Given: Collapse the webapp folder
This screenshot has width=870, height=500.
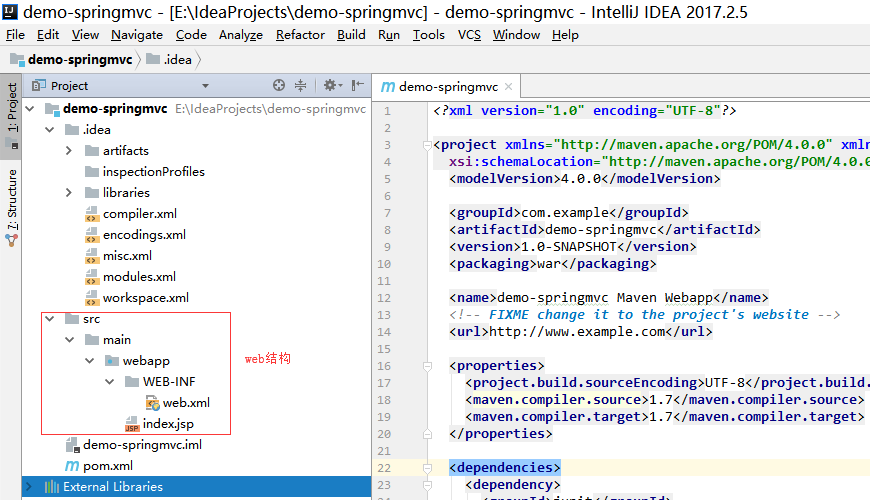Looking at the screenshot, I should (x=90, y=361).
